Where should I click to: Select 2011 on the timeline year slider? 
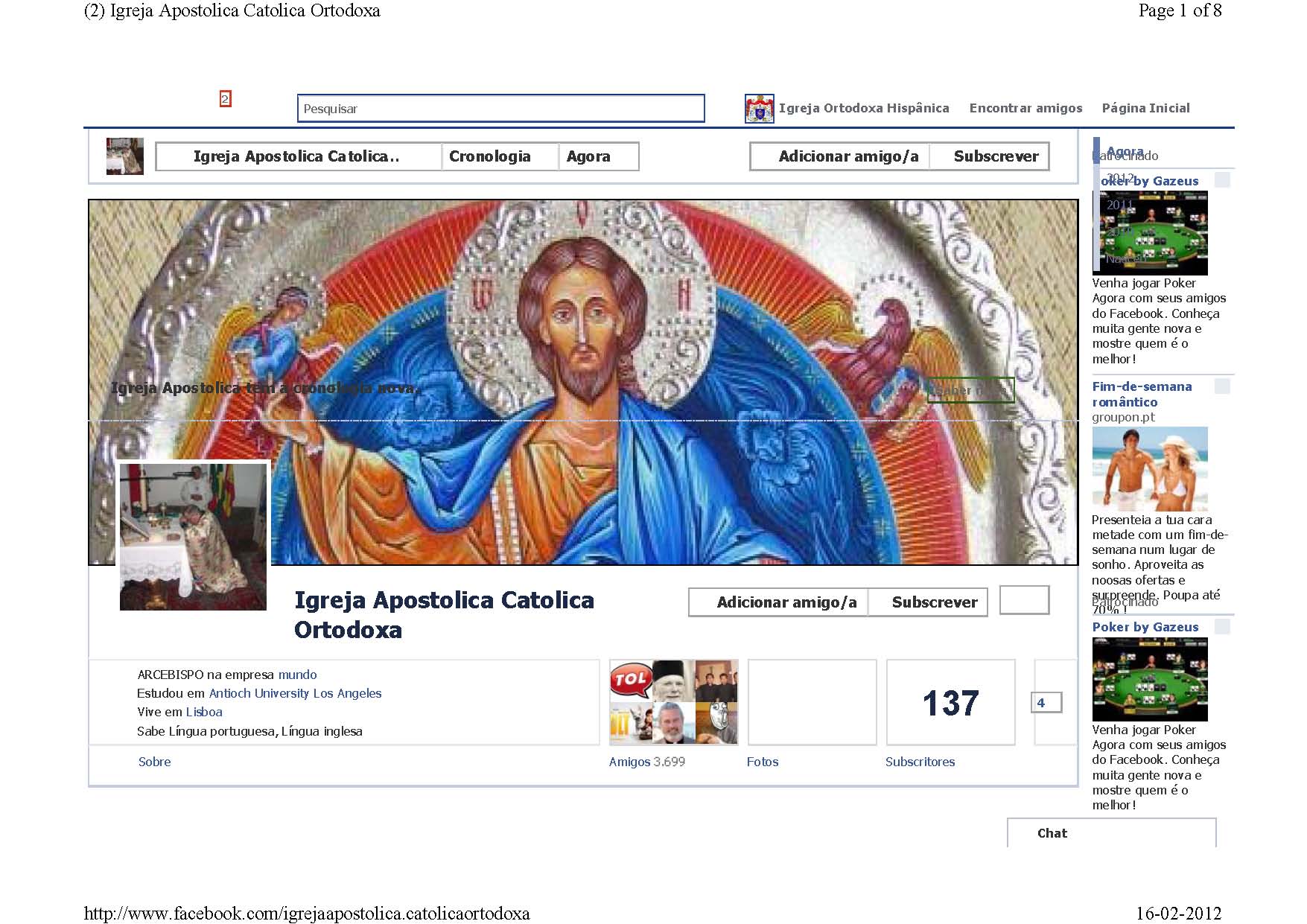click(1119, 205)
